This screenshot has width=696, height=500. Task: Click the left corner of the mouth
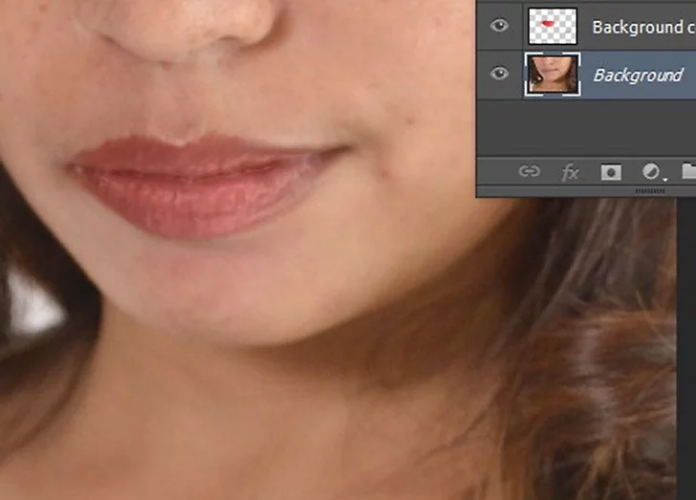72,163
